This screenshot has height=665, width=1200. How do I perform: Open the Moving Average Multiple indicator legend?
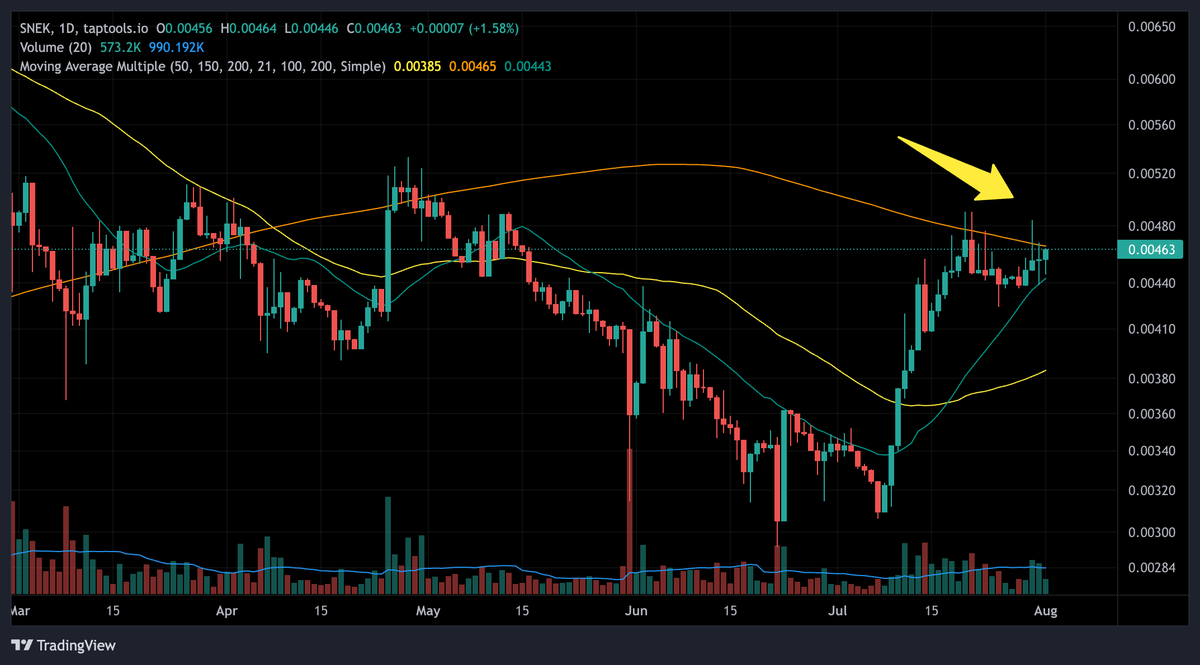coord(202,67)
